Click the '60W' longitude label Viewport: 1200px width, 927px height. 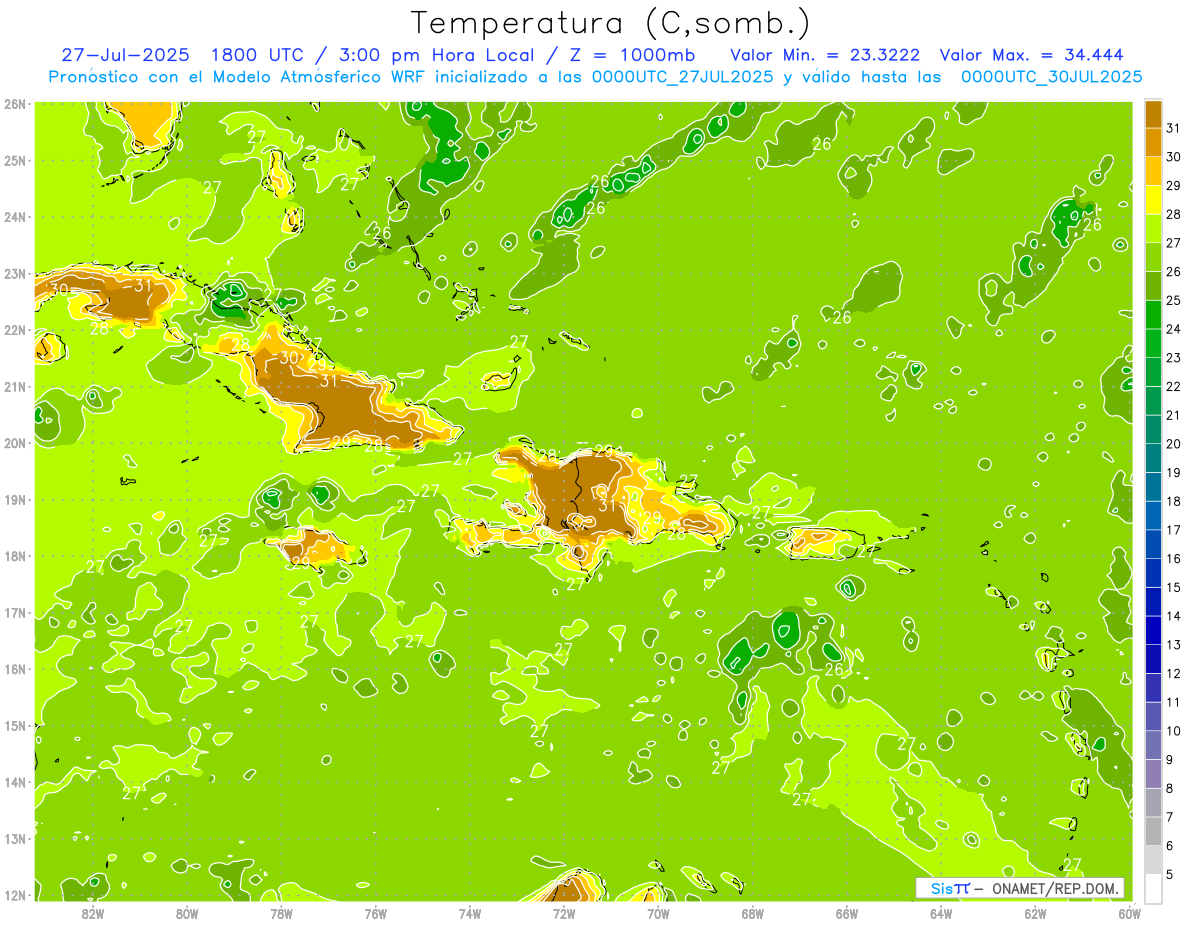click(1130, 913)
